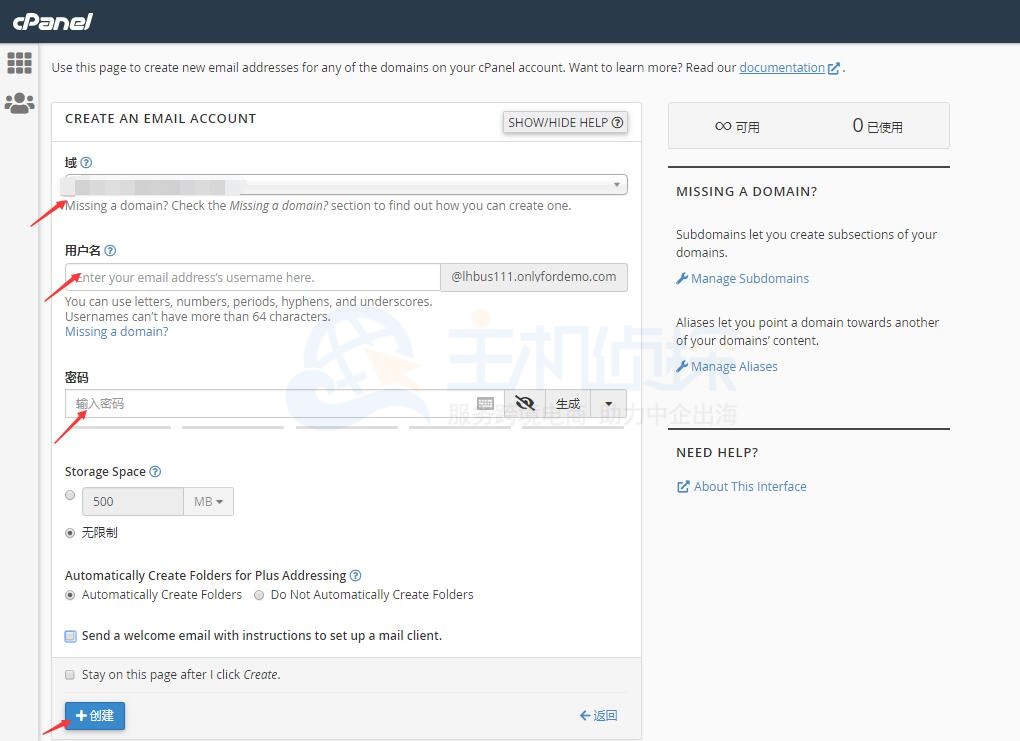This screenshot has width=1020, height=741.
Task: Click the help icon next to 用户名
Action: 110,250
